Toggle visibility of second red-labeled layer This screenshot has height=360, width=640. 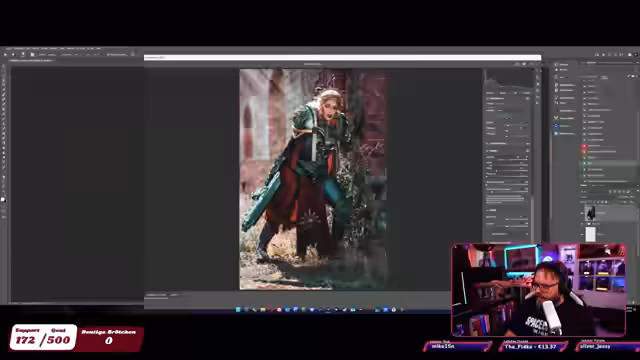click(x=584, y=152)
